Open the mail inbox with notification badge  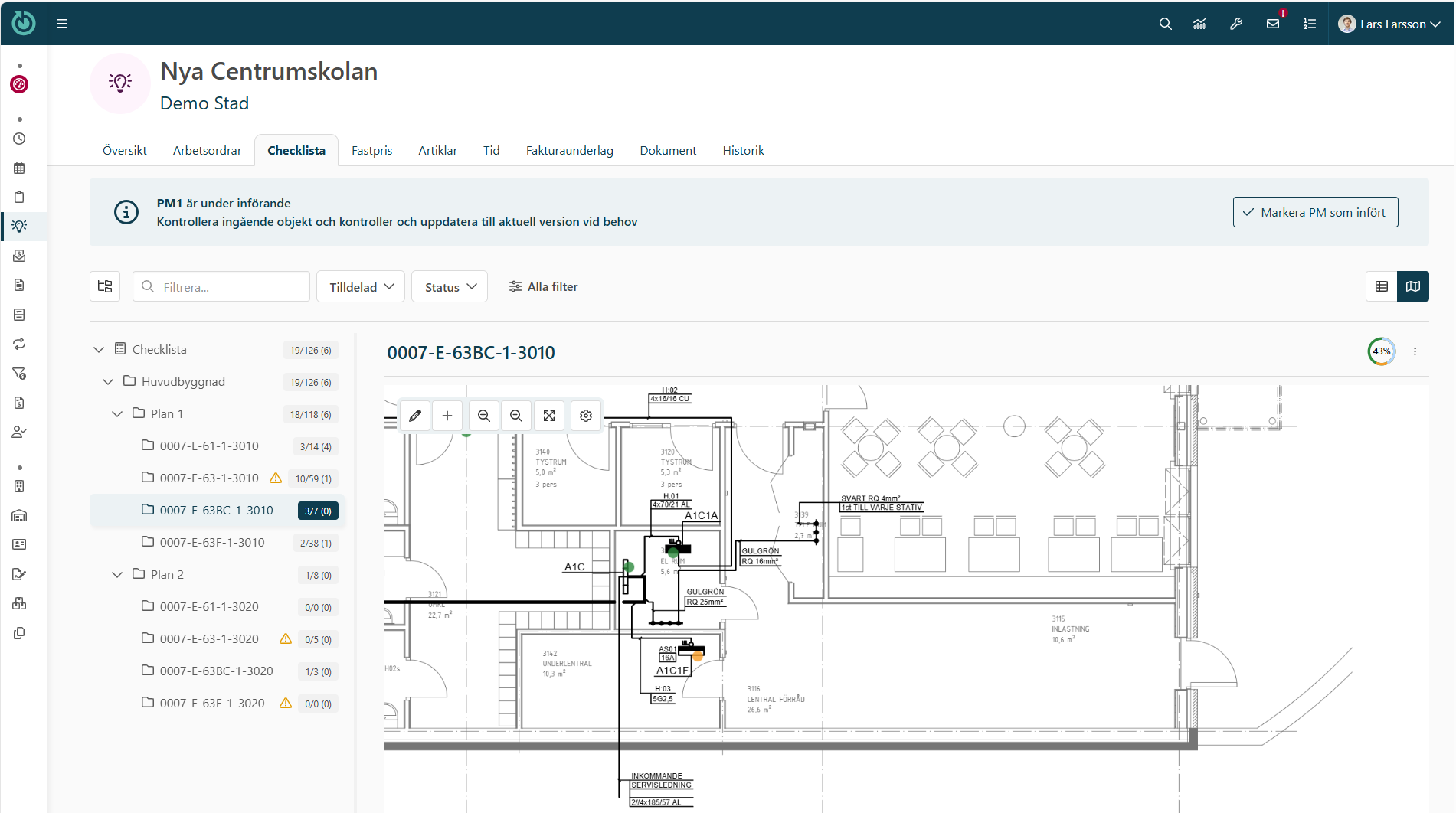pos(1273,24)
